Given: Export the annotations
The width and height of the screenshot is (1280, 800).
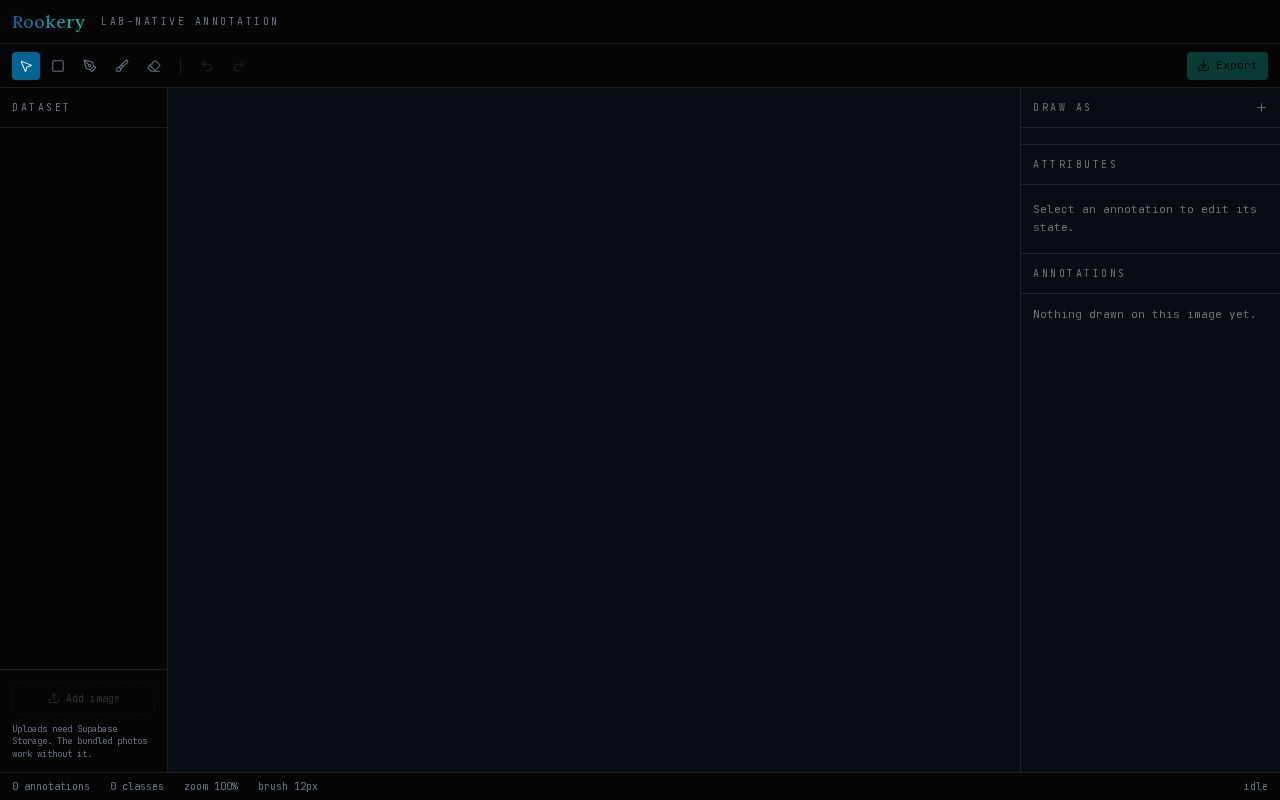Looking at the screenshot, I should (1227, 66).
